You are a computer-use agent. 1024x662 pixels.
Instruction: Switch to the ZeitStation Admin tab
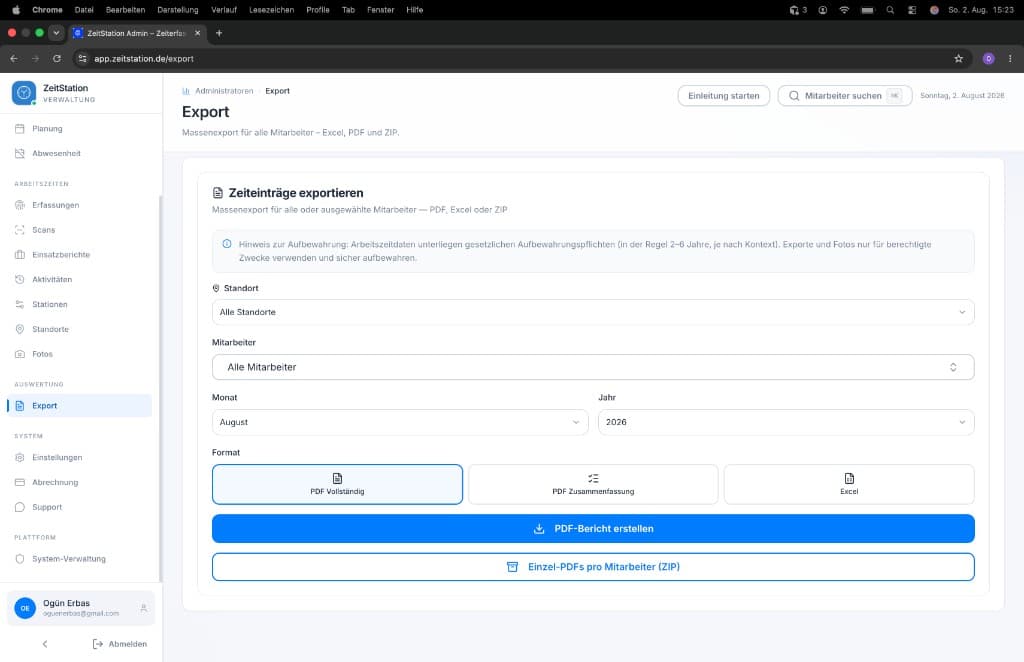[138, 33]
